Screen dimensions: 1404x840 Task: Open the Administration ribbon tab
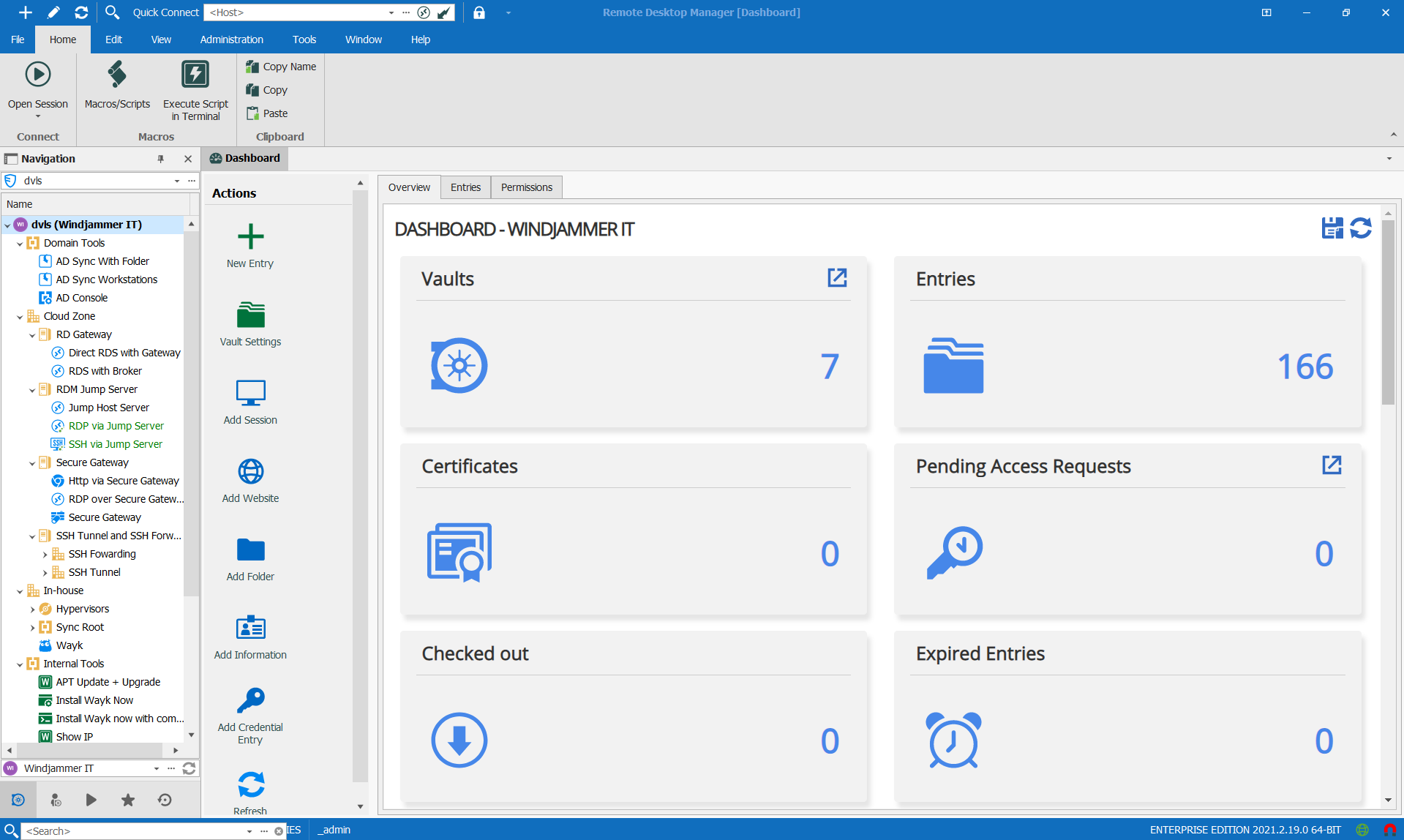coord(231,40)
